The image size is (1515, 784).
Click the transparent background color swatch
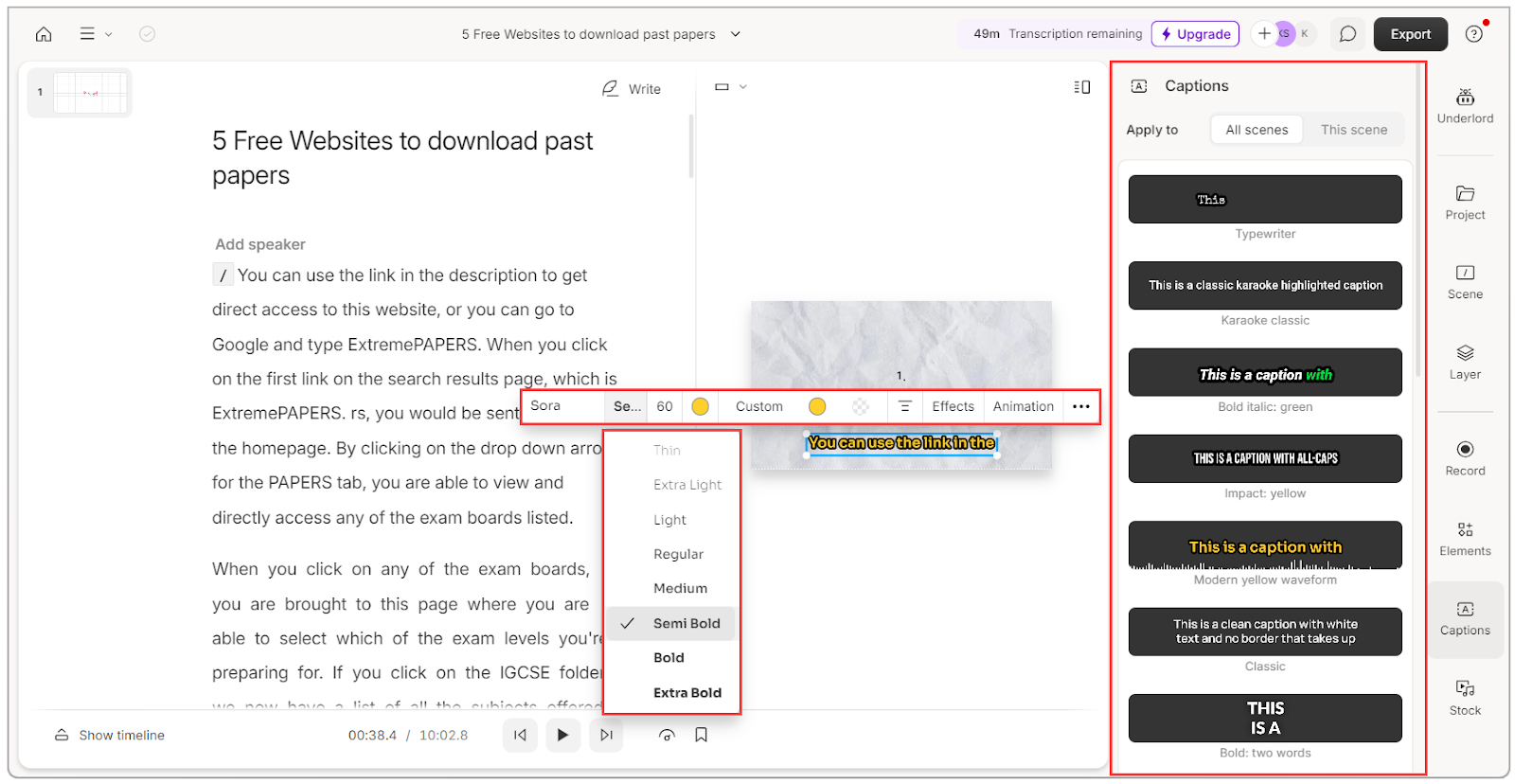[x=861, y=406]
